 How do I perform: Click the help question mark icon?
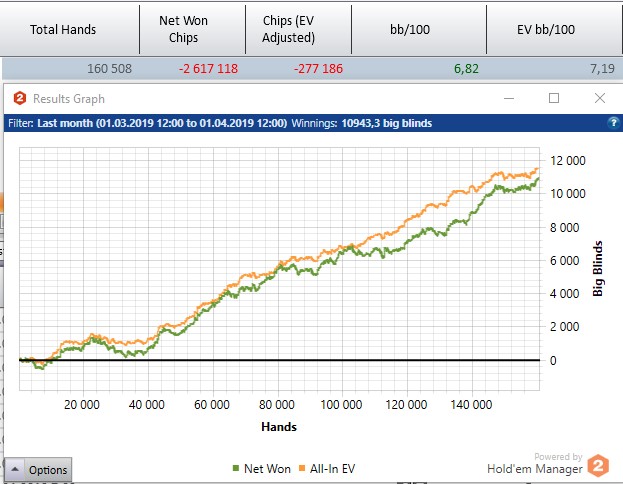613,123
